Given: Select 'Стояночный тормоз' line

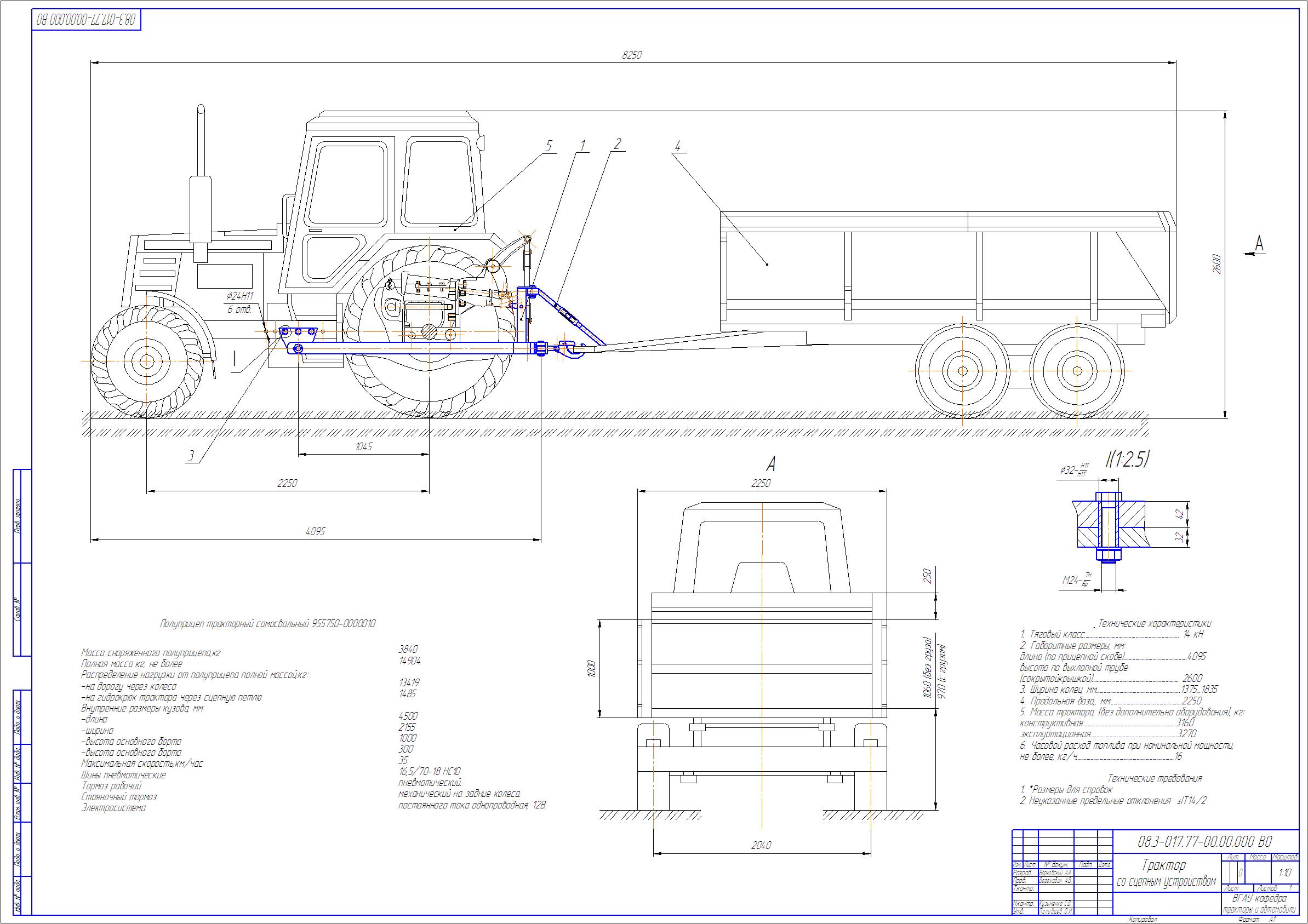Looking at the screenshot, I should point(118,797).
